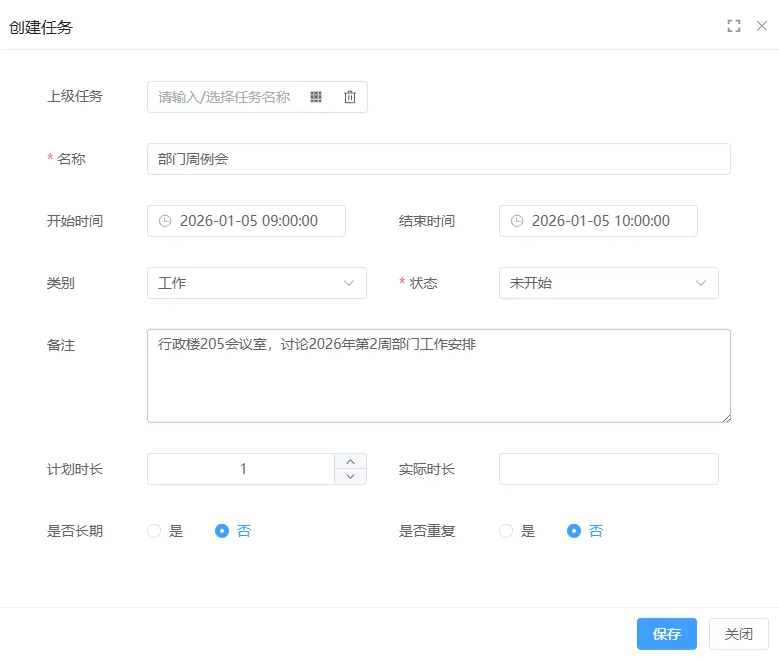Open the 类别 dropdown showing 工作
The image size is (779, 660).
(x=256, y=283)
